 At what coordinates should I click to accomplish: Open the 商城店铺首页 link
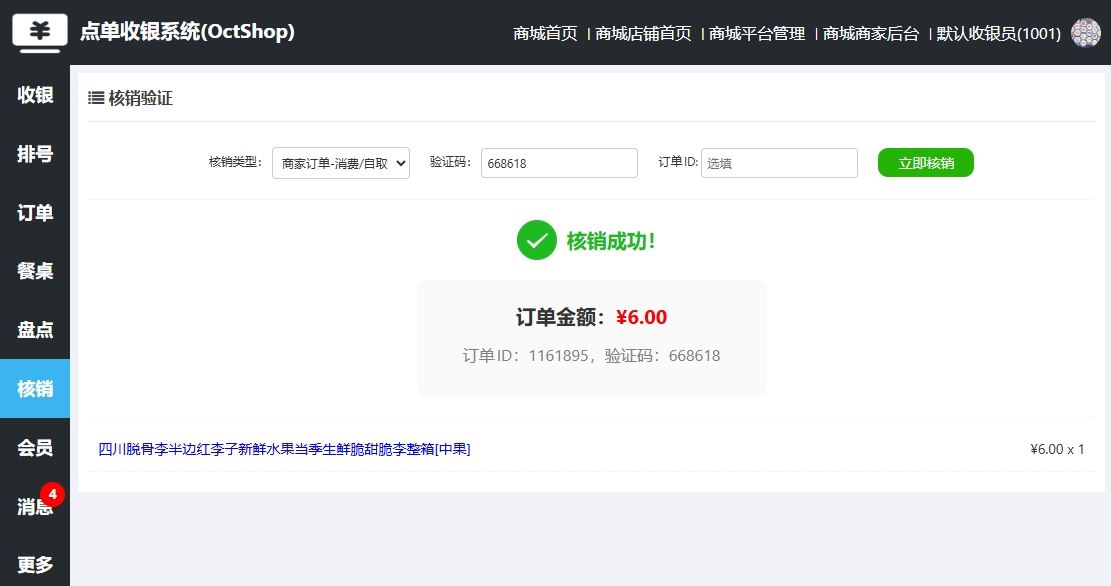pyautogui.click(x=643, y=33)
